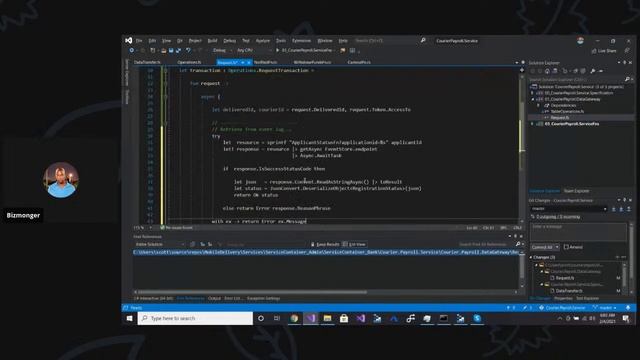Collapse the Changes section
The width and height of the screenshot is (640, 360).
531,258
